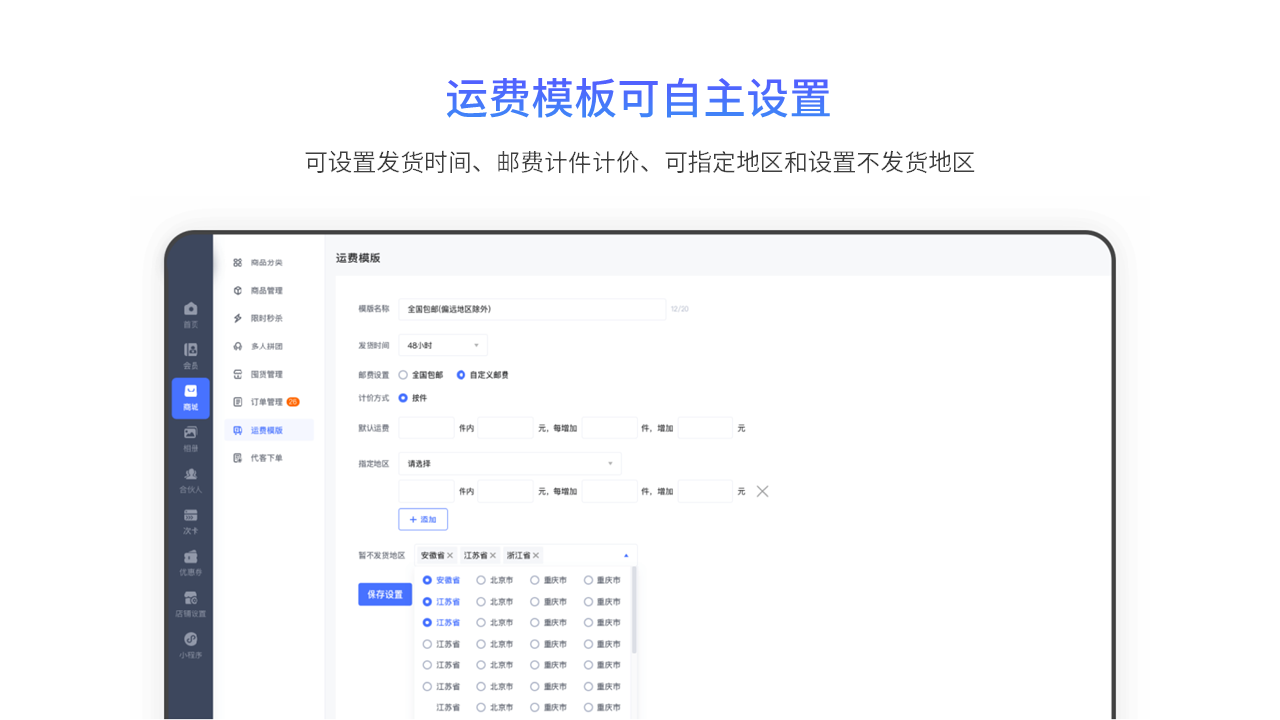Go to 多人拼团 menu item
The image size is (1280, 720).
click(268, 346)
